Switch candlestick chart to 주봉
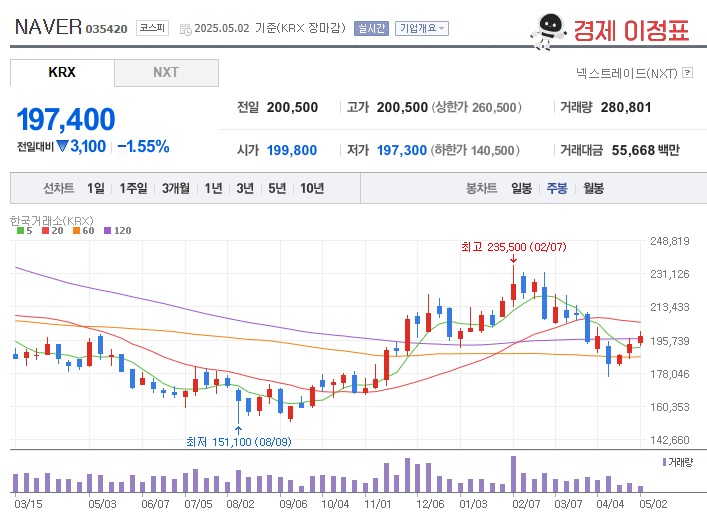 click(557, 188)
